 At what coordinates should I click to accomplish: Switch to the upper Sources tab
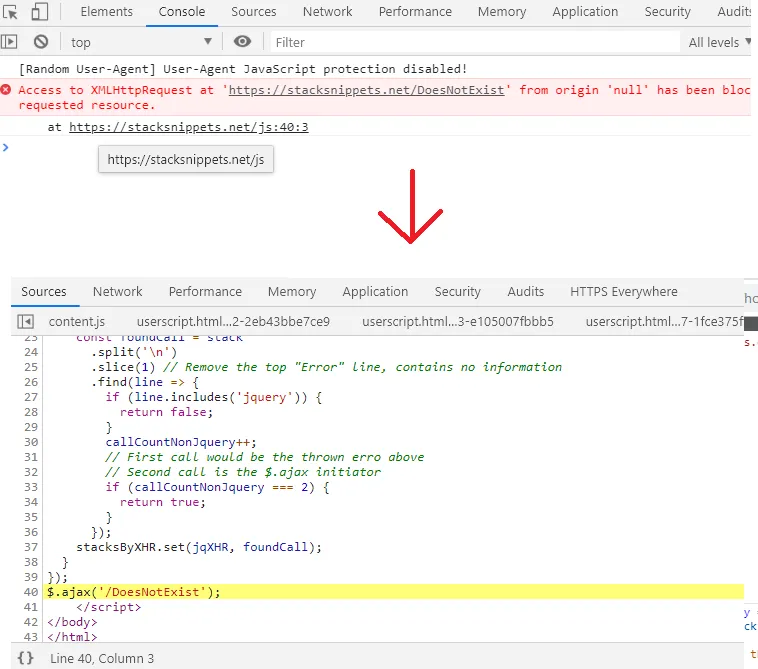[x=253, y=12]
